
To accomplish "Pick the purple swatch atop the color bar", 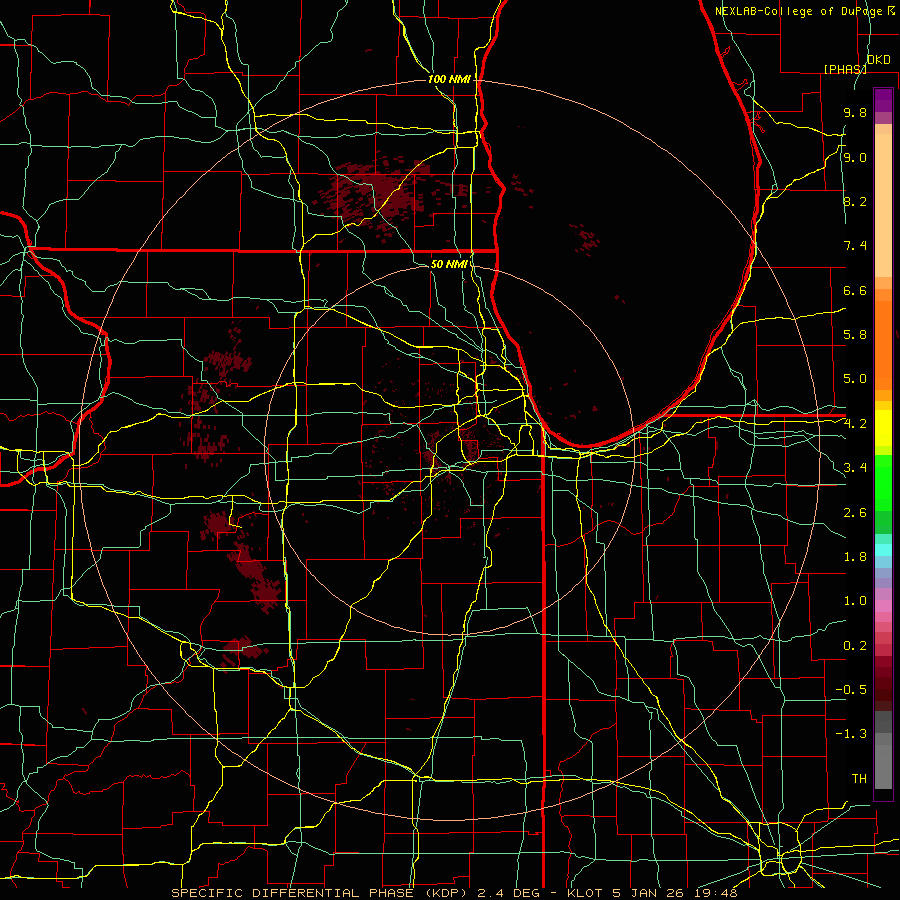I will (x=883, y=100).
